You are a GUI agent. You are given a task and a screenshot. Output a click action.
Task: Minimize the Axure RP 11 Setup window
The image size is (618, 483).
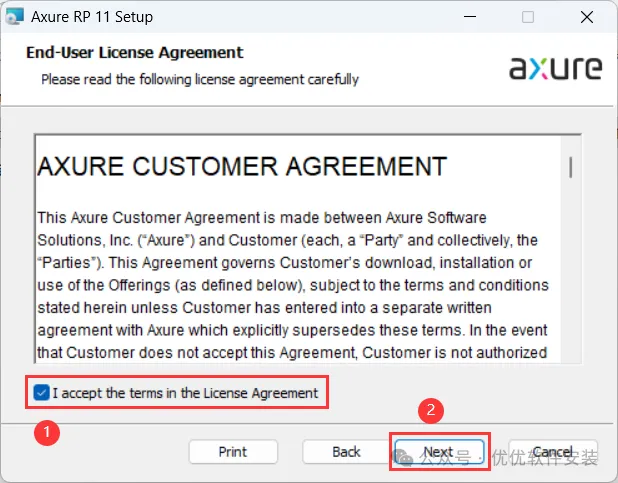470,17
